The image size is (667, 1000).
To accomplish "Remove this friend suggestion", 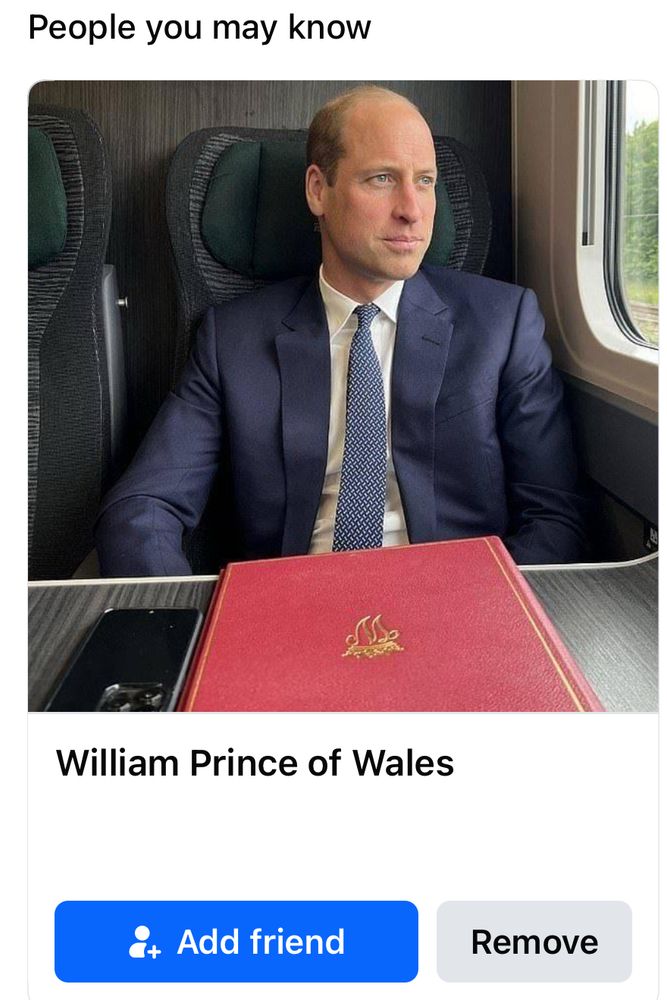I will coord(534,941).
